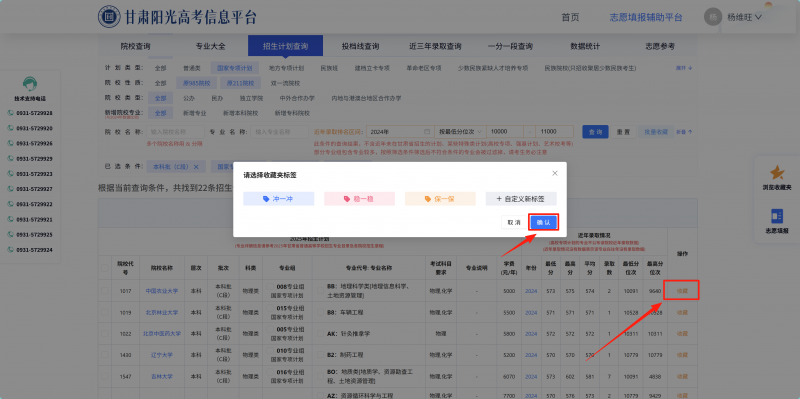Open the 志愿参考 tab
800x399 pixels.
click(x=660, y=46)
